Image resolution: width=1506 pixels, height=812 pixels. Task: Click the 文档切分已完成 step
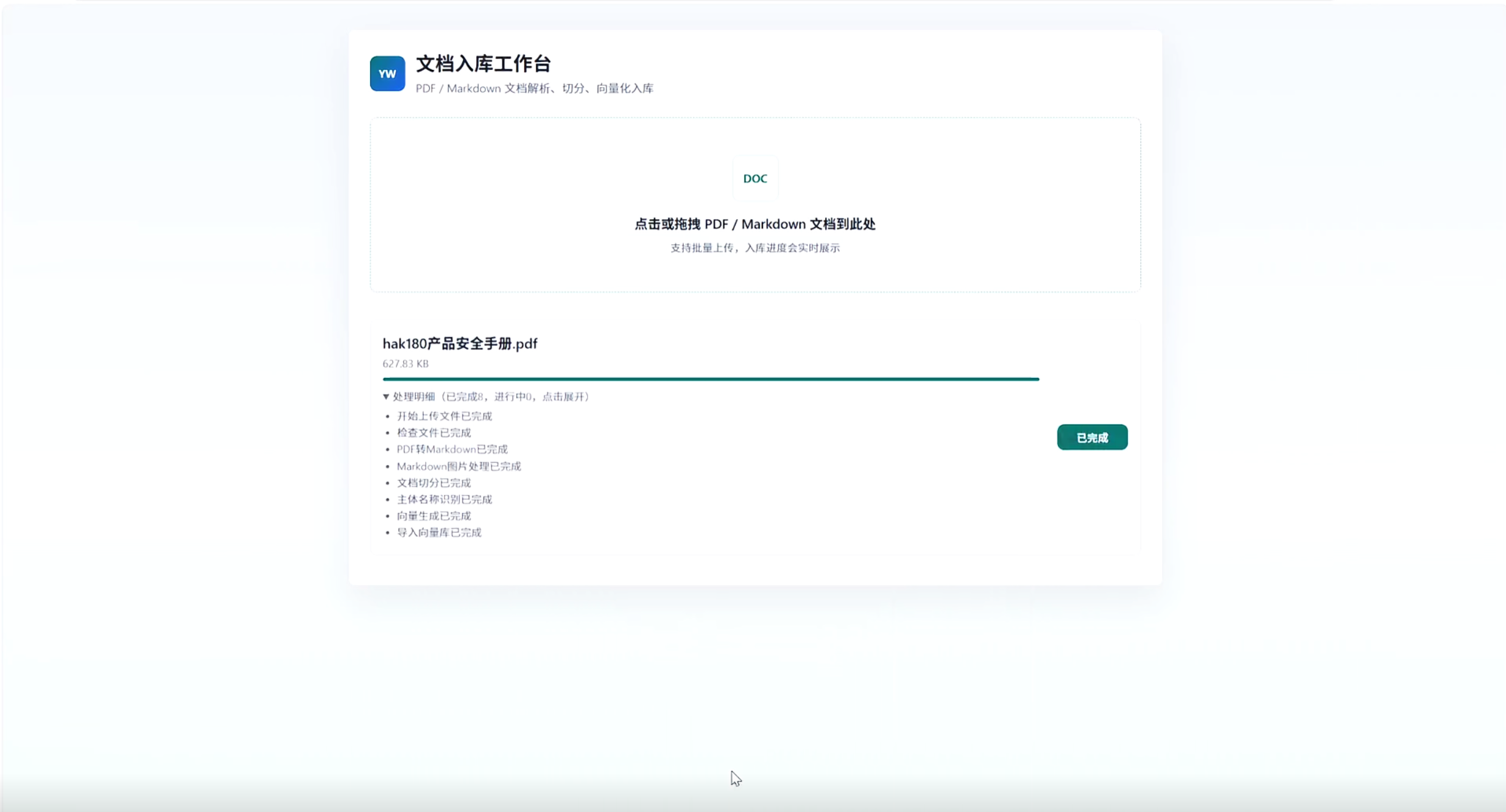tap(434, 483)
